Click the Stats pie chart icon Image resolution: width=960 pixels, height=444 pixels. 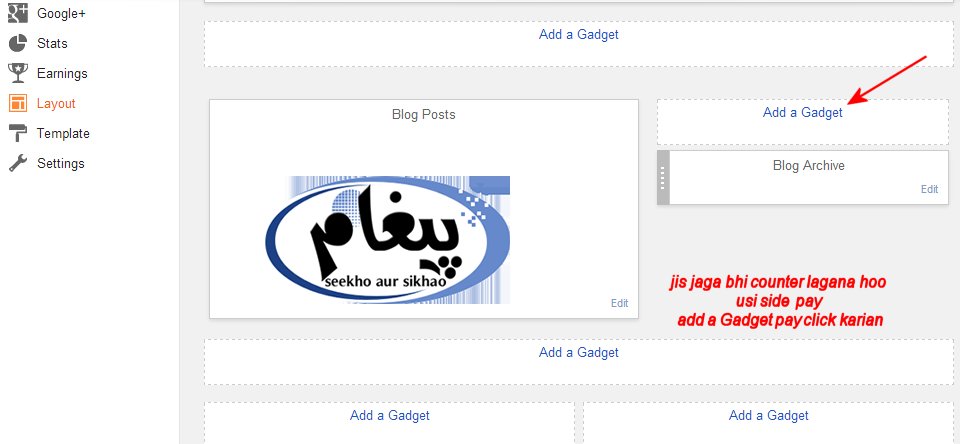pos(18,43)
